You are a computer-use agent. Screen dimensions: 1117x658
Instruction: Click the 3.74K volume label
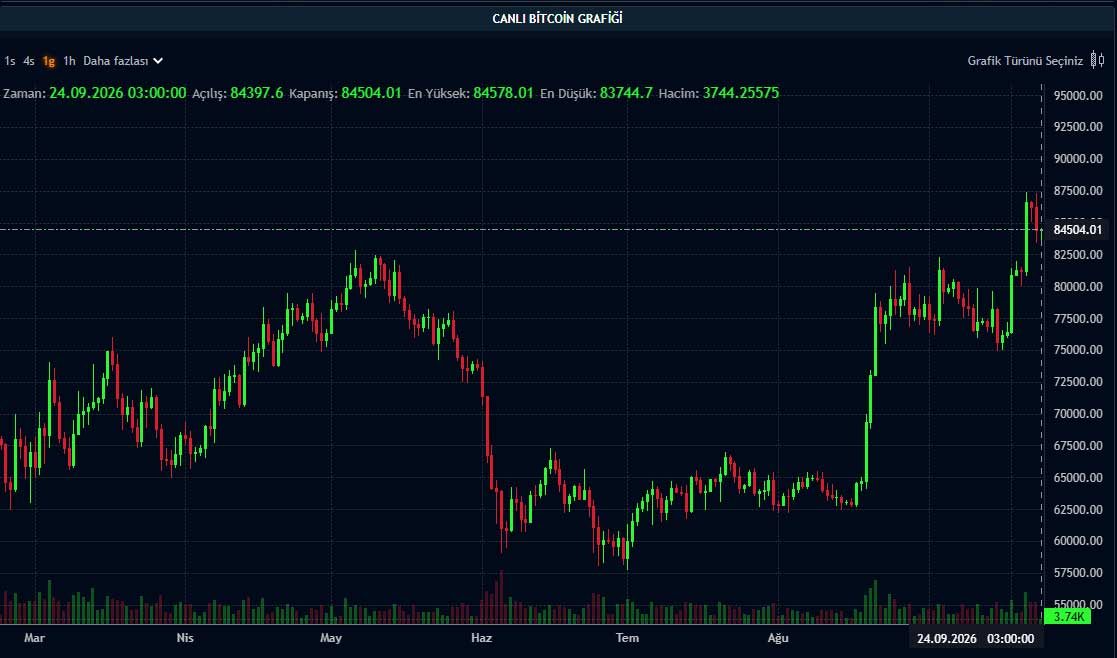point(1068,617)
